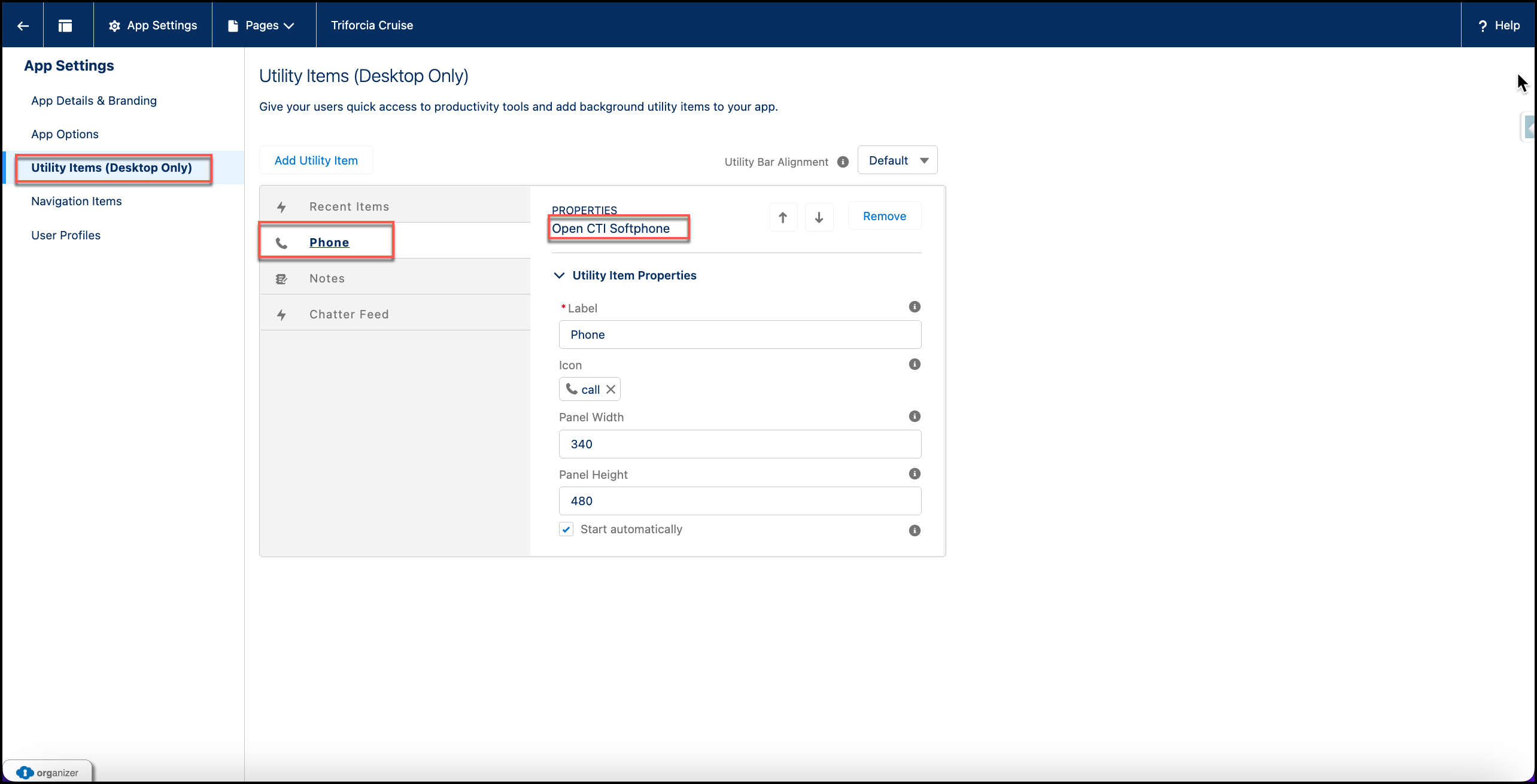1537x784 pixels.
Task: Show the Icon info tooltip
Action: point(915,364)
